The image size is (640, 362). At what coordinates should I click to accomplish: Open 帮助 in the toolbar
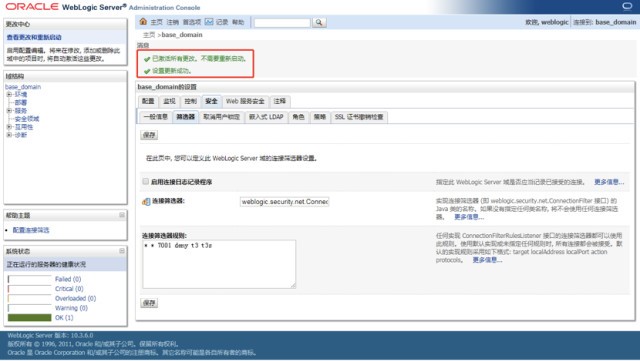(x=238, y=22)
